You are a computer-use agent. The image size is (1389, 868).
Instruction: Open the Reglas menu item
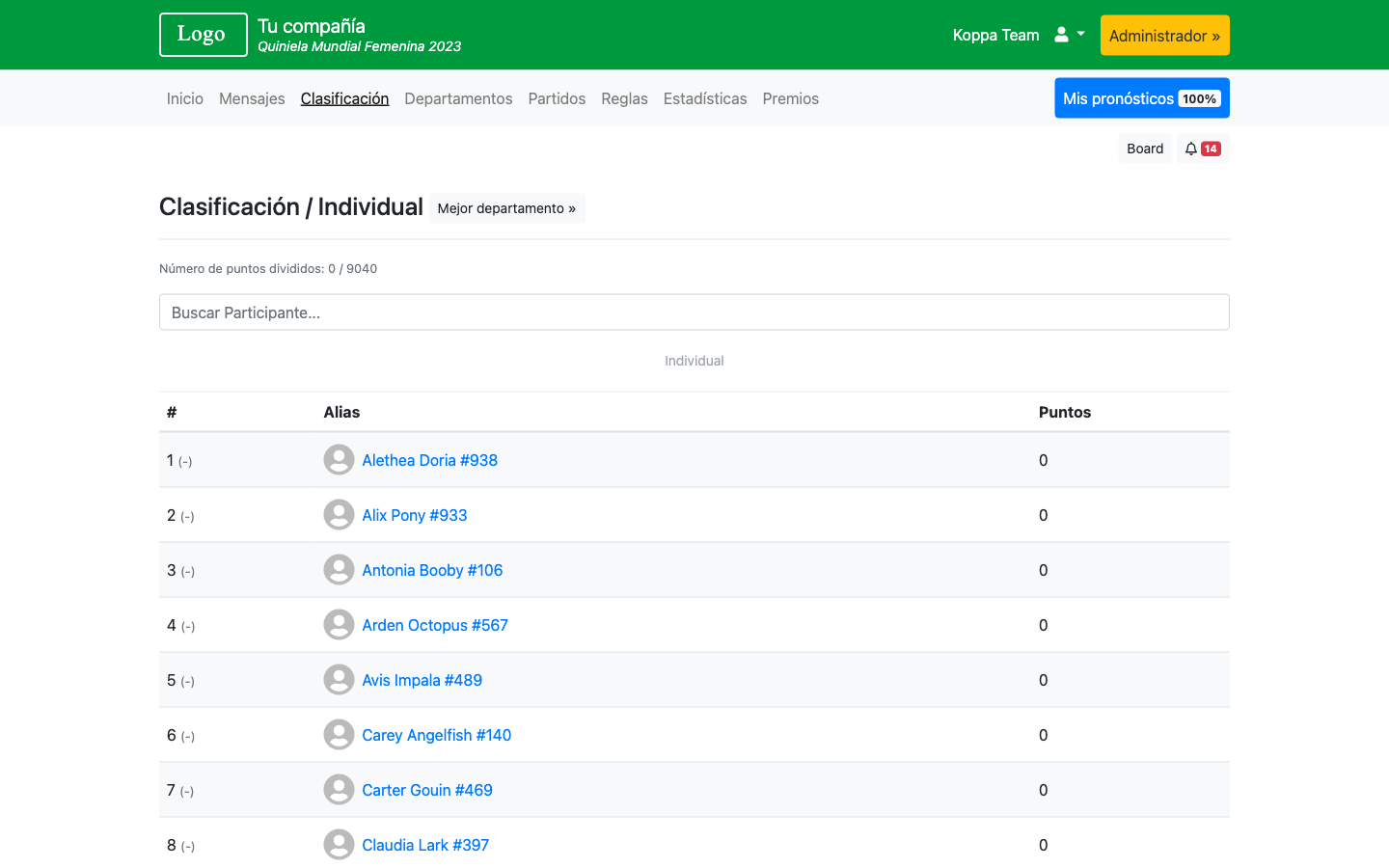(624, 98)
